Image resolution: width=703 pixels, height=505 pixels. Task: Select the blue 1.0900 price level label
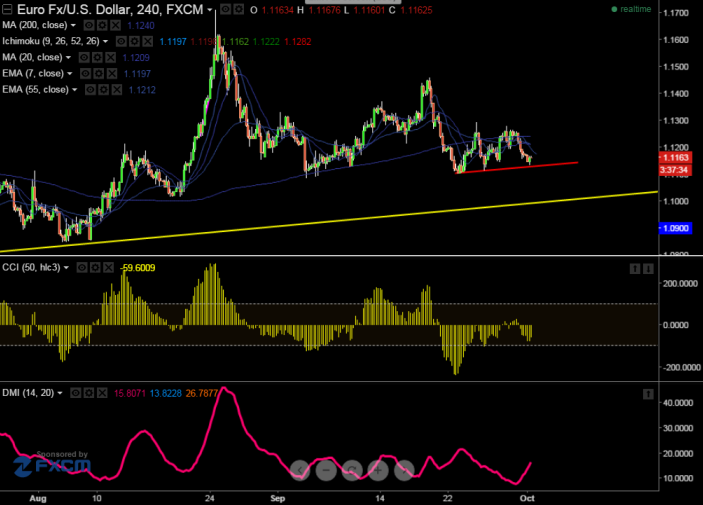[x=675, y=228]
